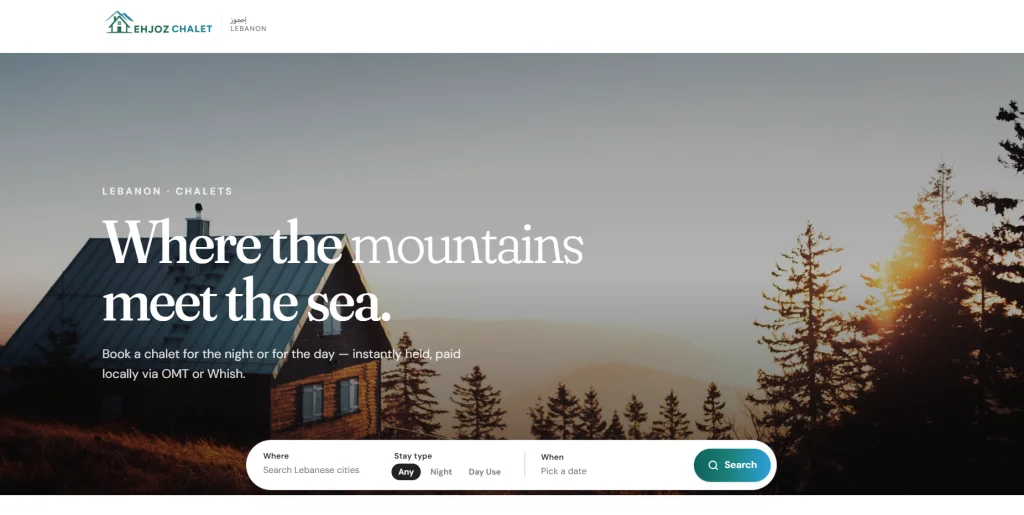Select the Any stay type option
Screen dimensions: 1024x515
(406, 472)
